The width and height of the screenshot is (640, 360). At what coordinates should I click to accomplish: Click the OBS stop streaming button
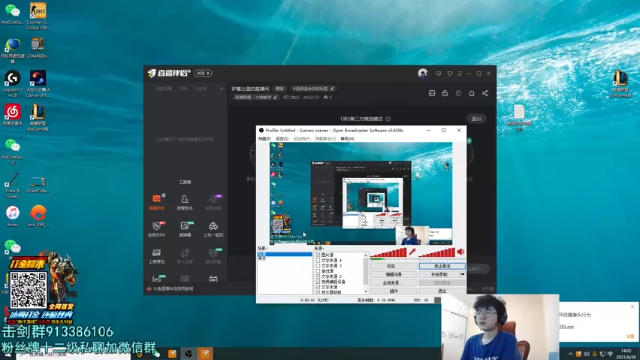(442, 266)
